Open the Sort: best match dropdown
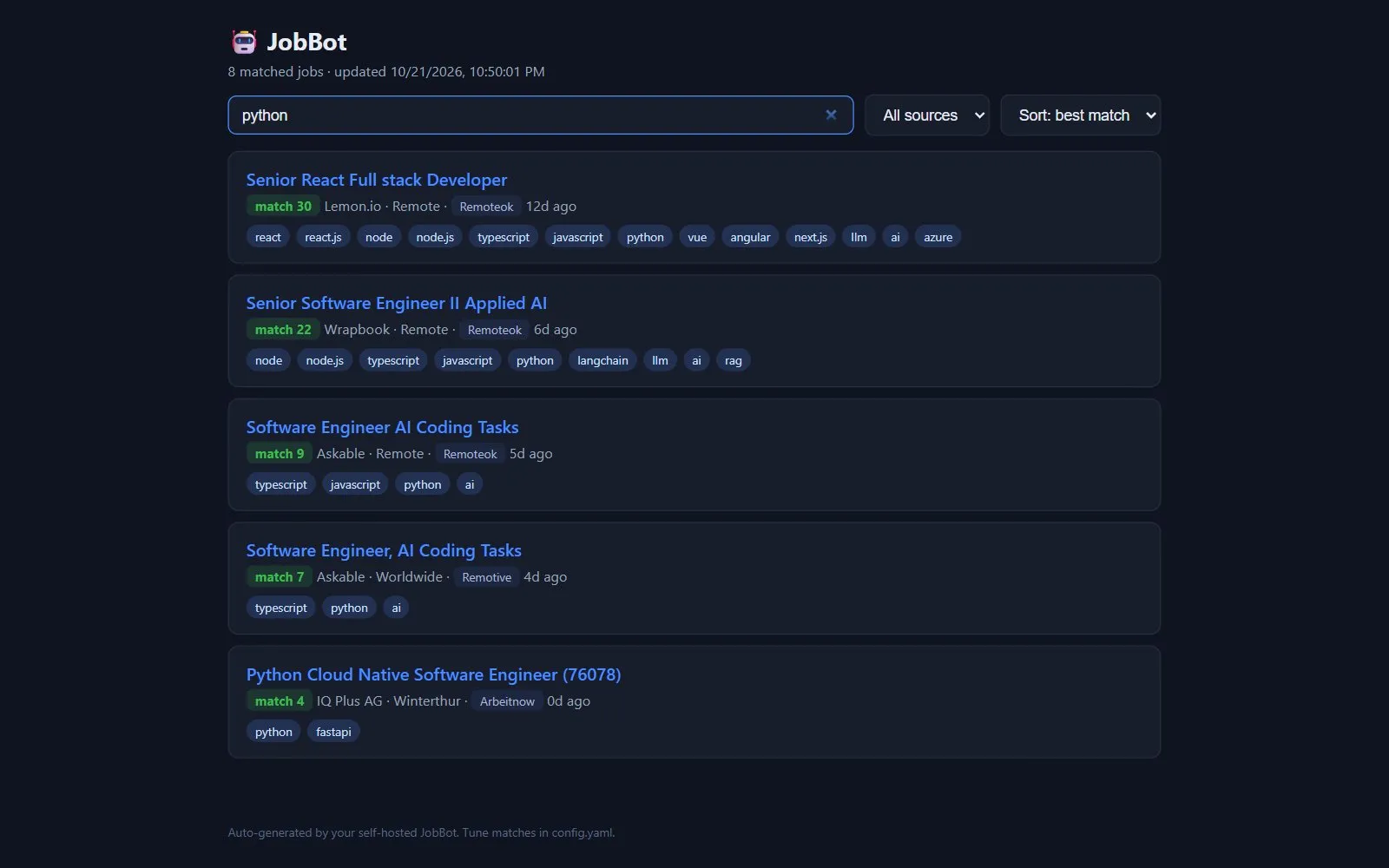Viewport: 1389px width, 868px height. coord(1081,115)
